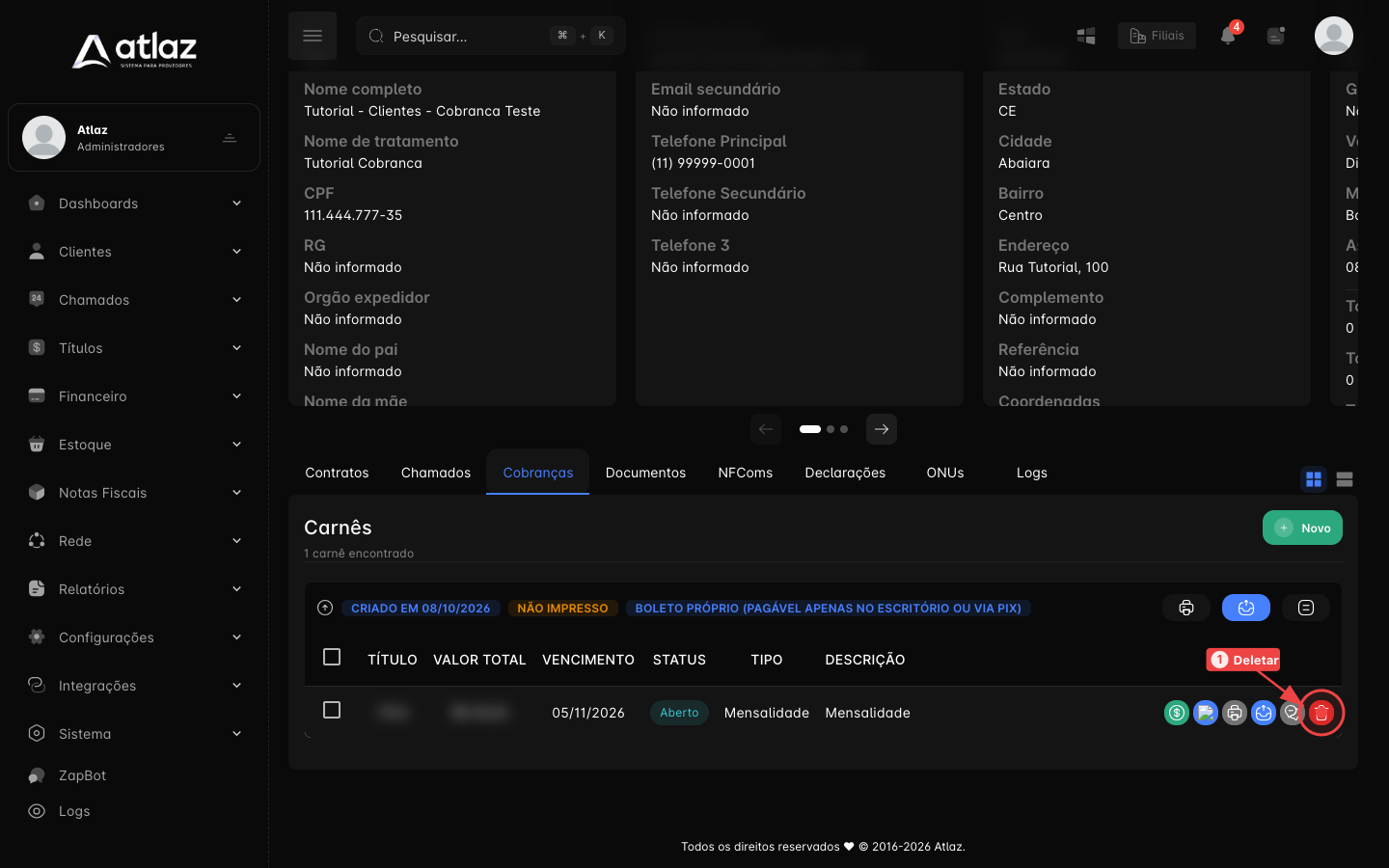Switch to grid view layout icon
The height and width of the screenshot is (868, 1389).
point(1314,479)
